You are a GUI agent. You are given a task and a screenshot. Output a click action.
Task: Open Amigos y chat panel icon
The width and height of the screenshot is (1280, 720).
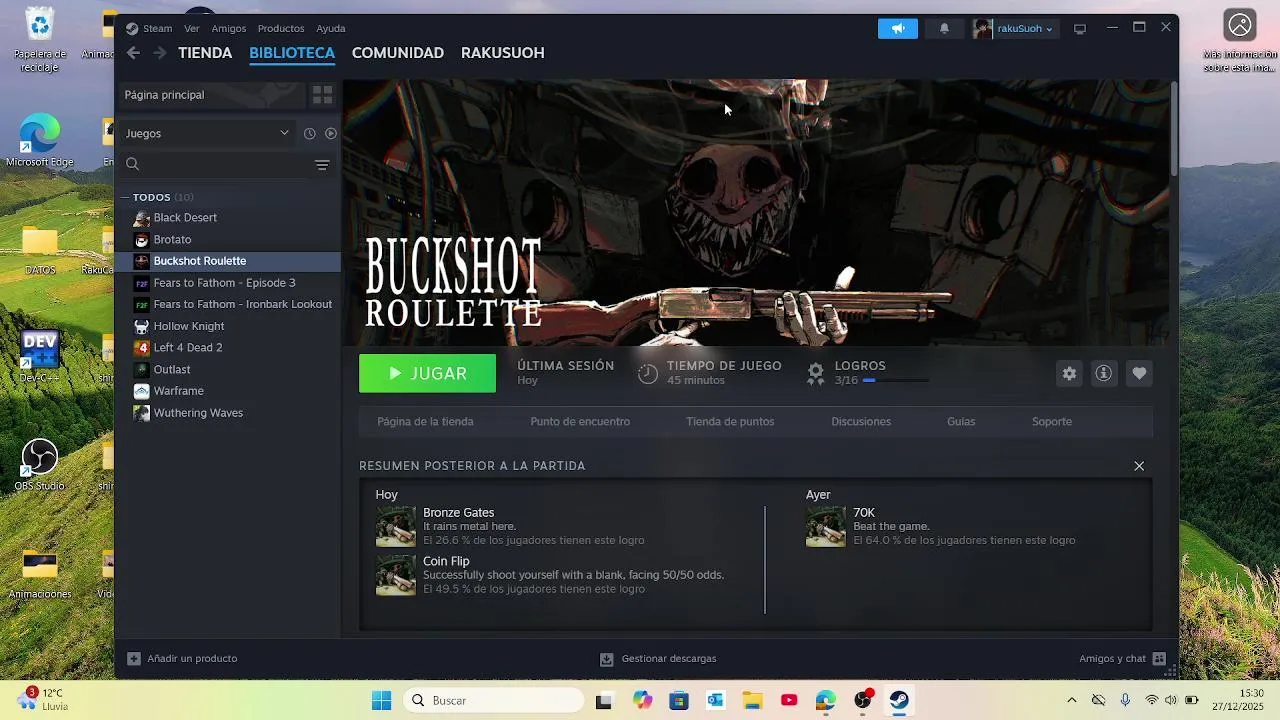tap(1159, 659)
